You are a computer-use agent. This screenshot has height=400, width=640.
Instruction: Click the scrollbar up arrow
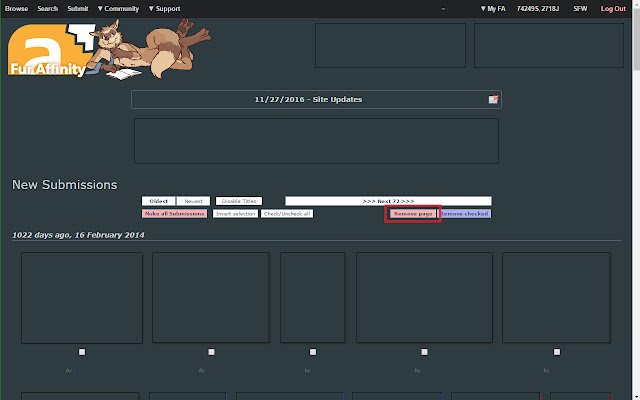(636, 5)
